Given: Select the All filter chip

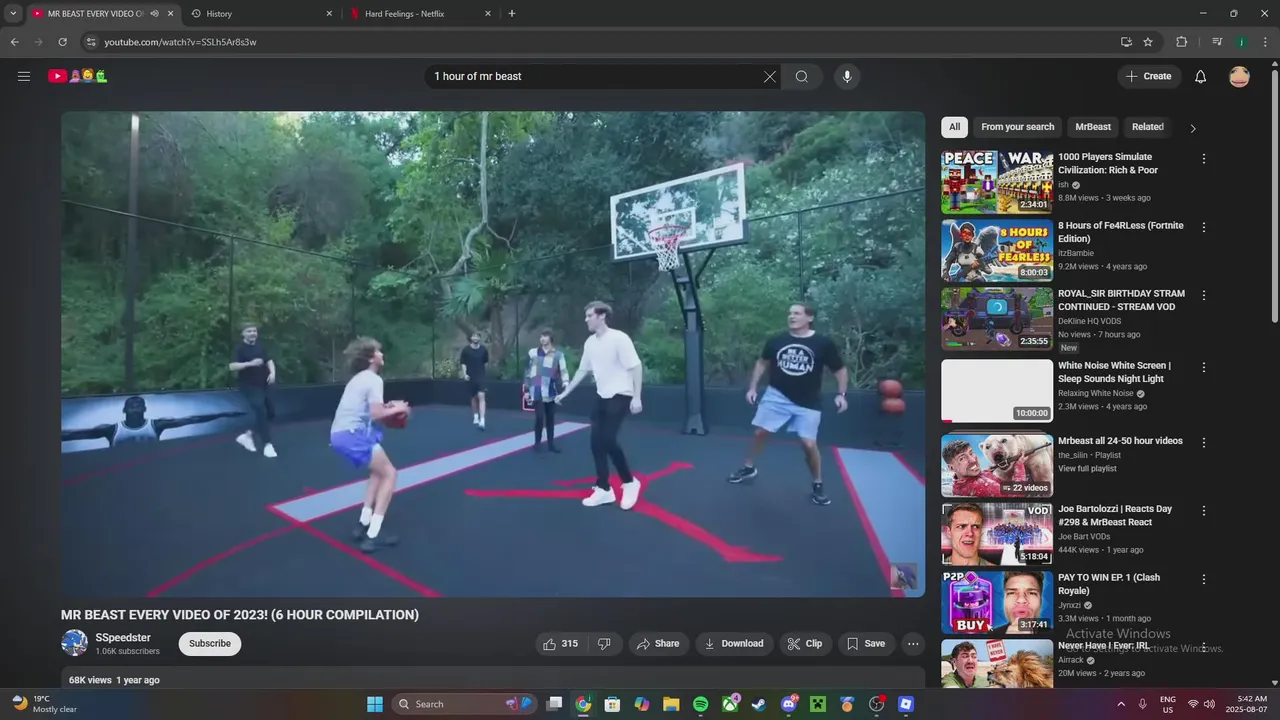Looking at the screenshot, I should tap(954, 127).
